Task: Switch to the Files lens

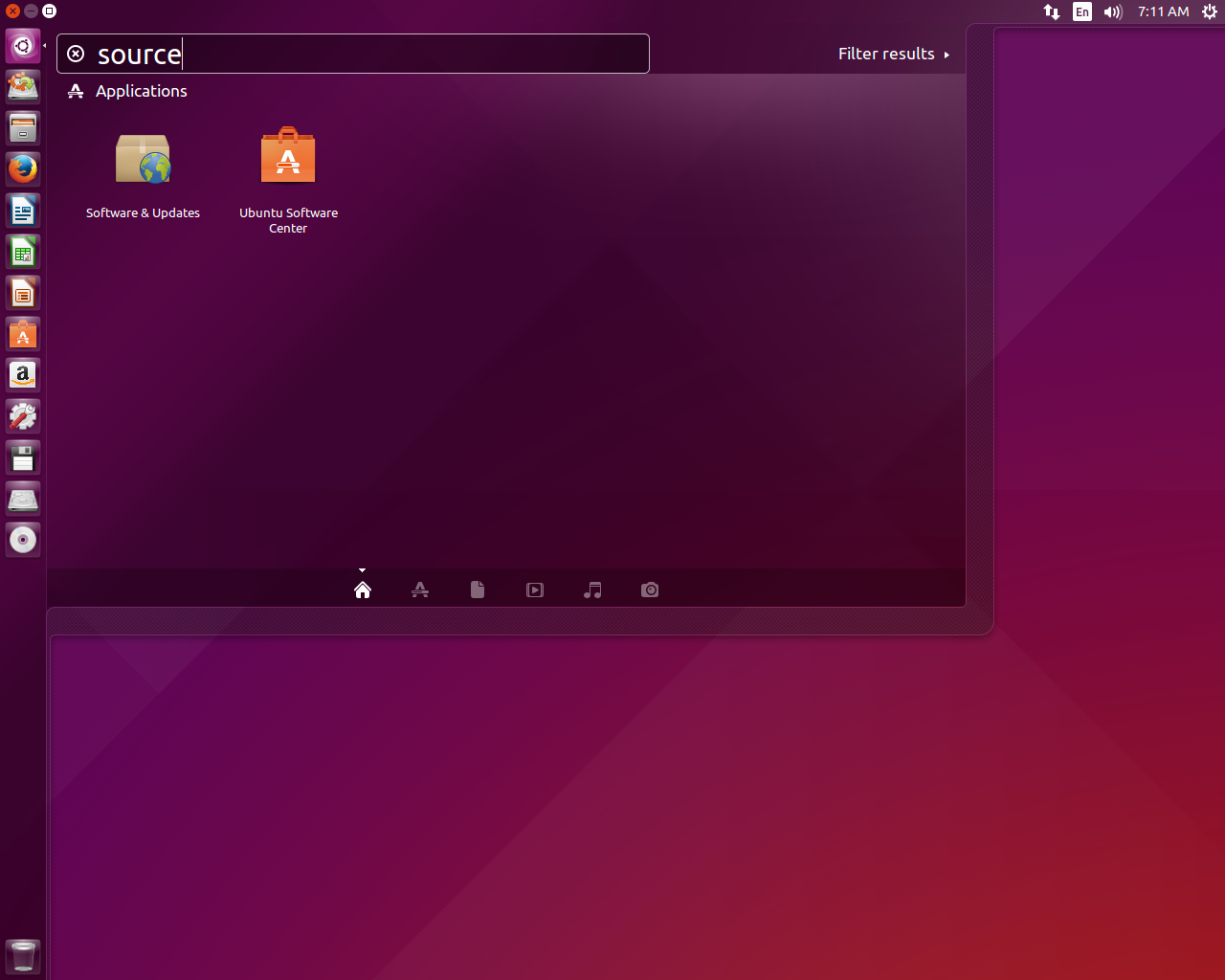Action: tap(478, 590)
